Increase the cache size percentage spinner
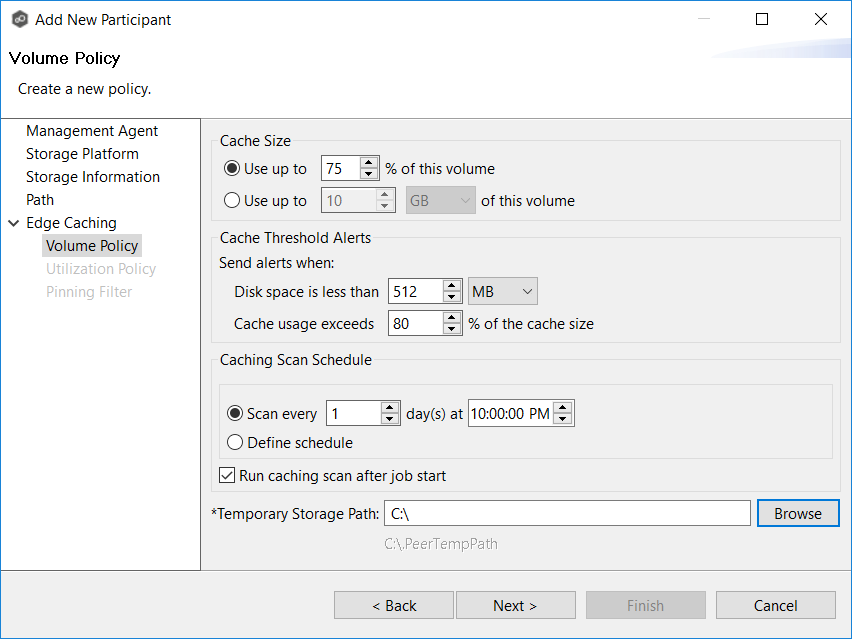The image size is (852, 639). click(x=368, y=163)
